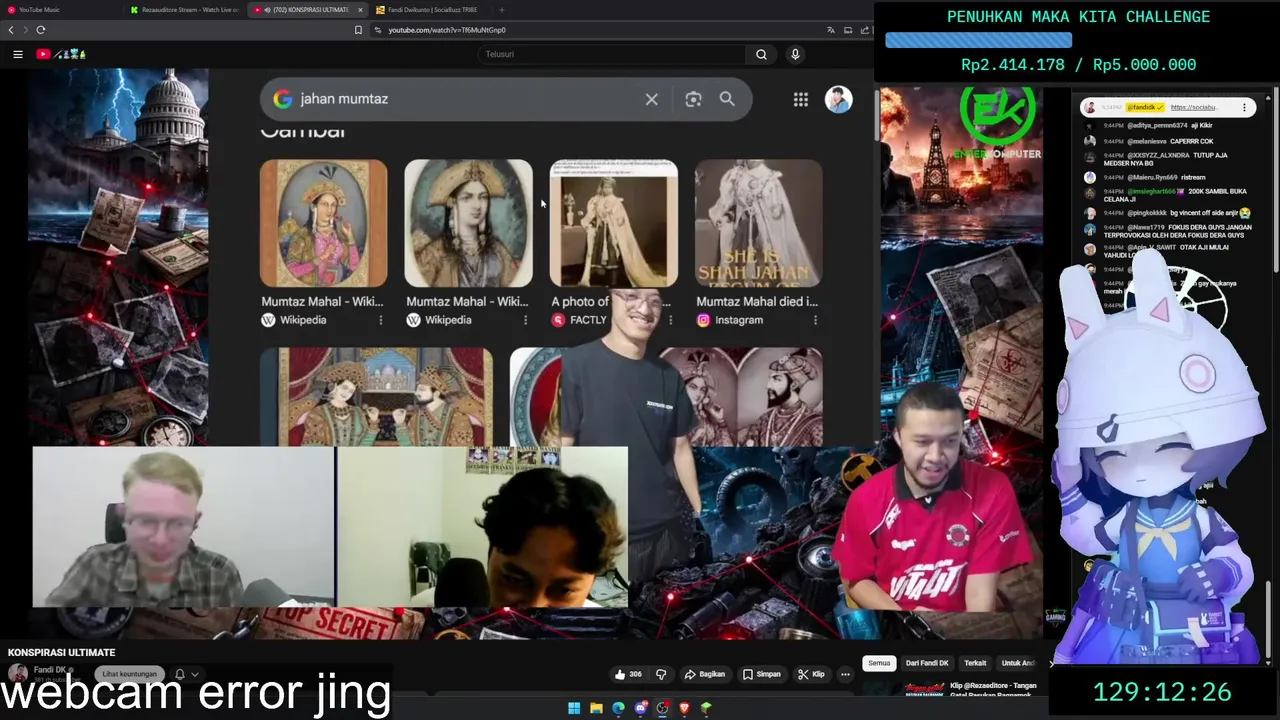Click the translate page icon in address bar
Screen dimensions: 1280x720
coord(830,30)
